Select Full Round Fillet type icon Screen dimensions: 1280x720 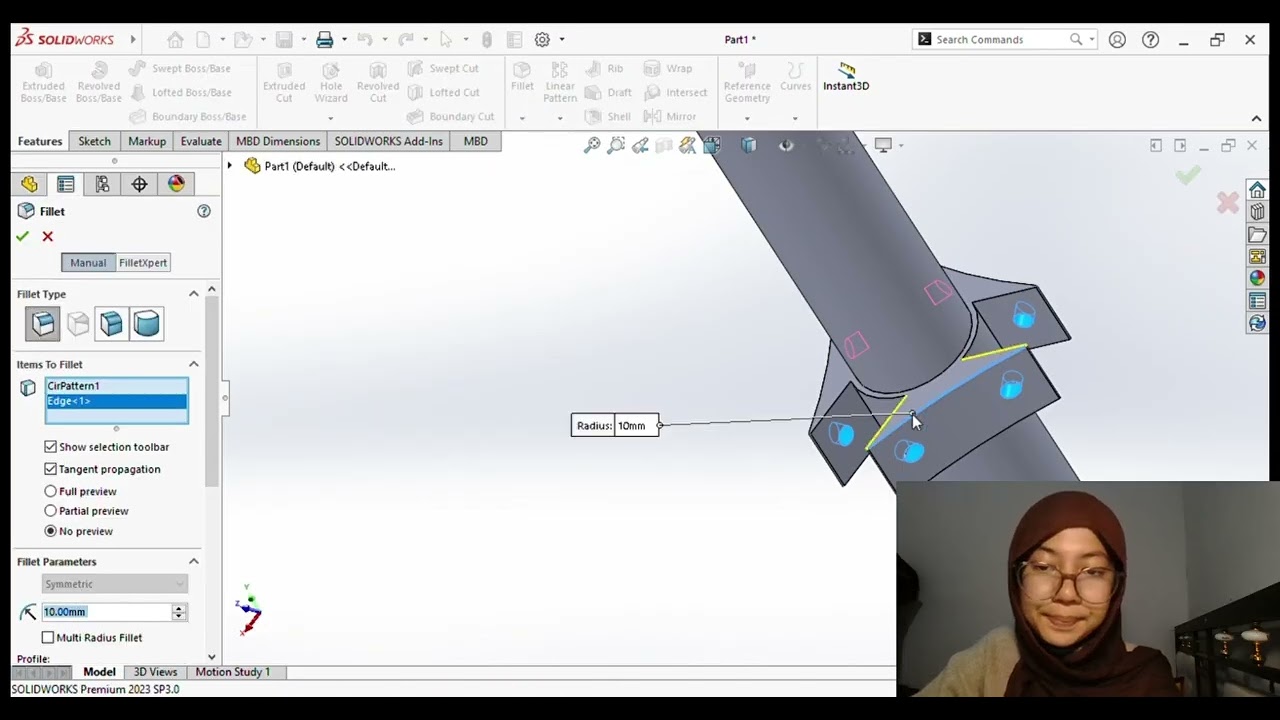[x=146, y=324]
